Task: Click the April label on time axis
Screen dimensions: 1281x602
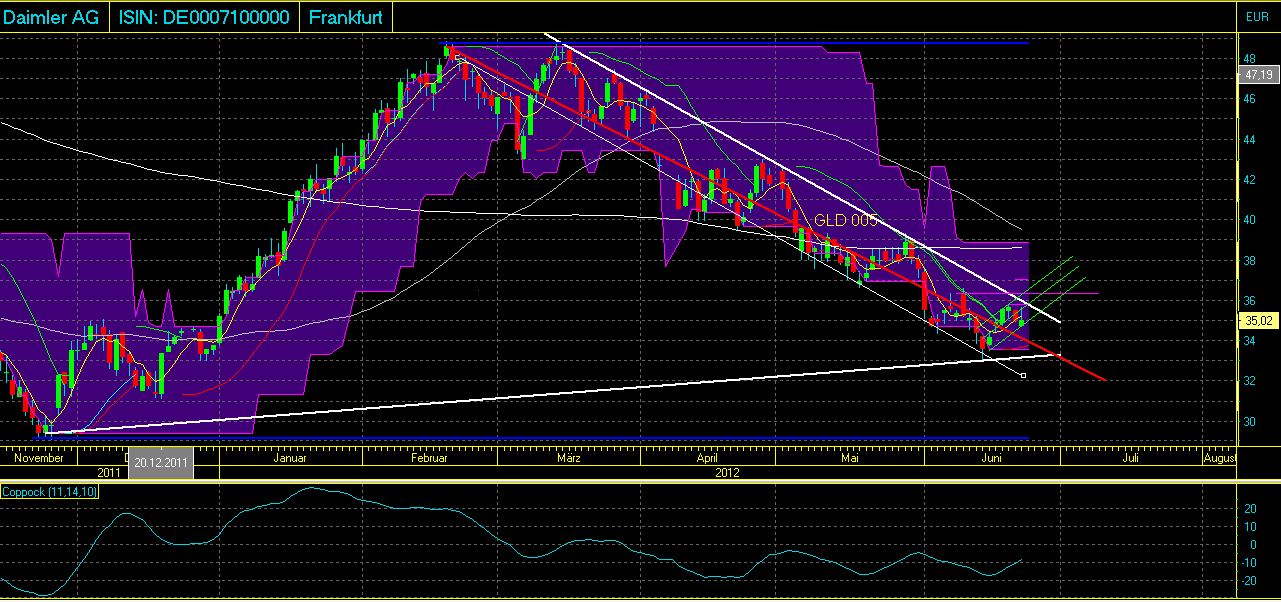Action: [706, 458]
